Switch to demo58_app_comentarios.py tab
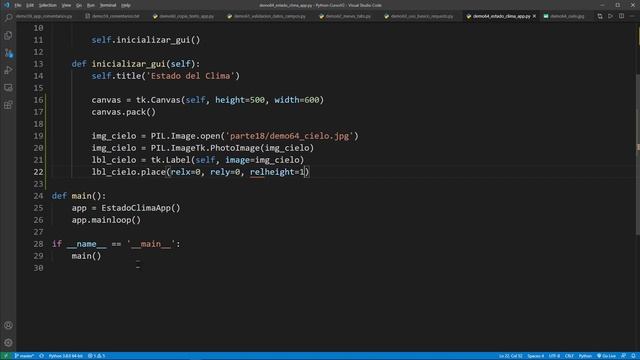Image resolution: width=640 pixels, height=360 pixels. click(44, 16)
